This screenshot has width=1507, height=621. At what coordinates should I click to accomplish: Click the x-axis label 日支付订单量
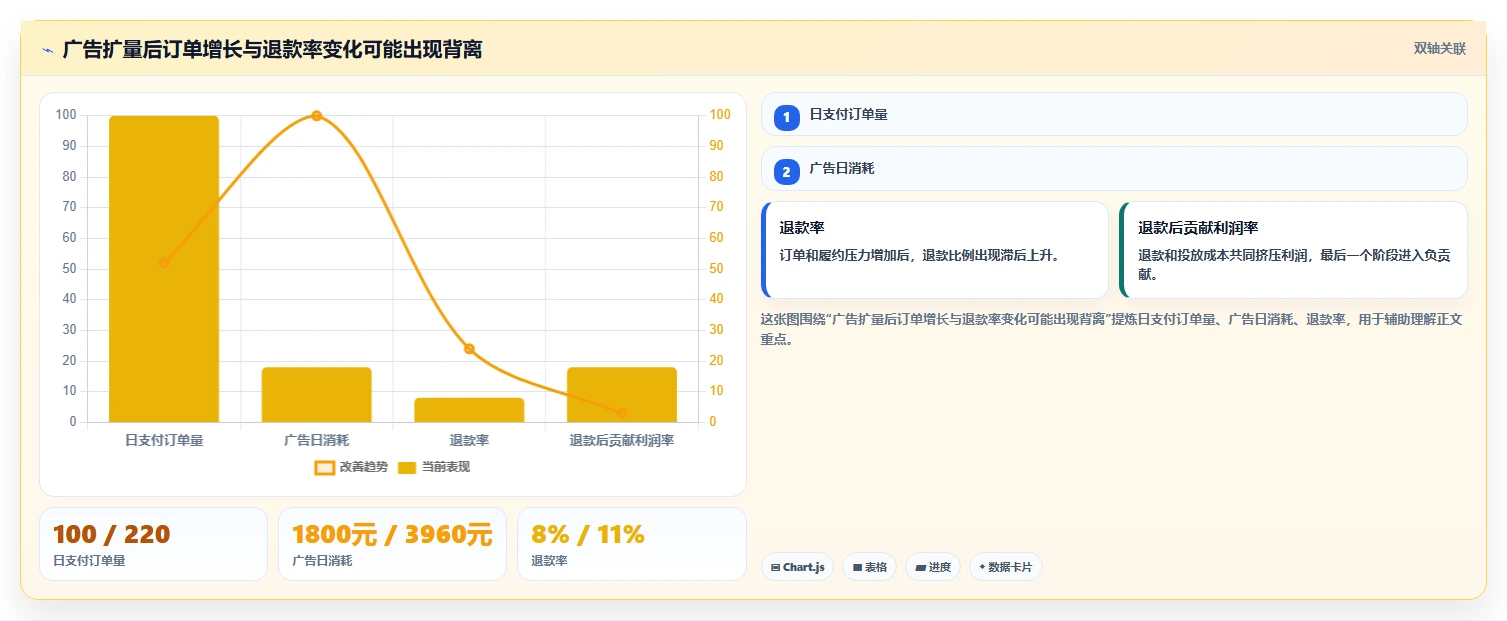[x=164, y=440]
